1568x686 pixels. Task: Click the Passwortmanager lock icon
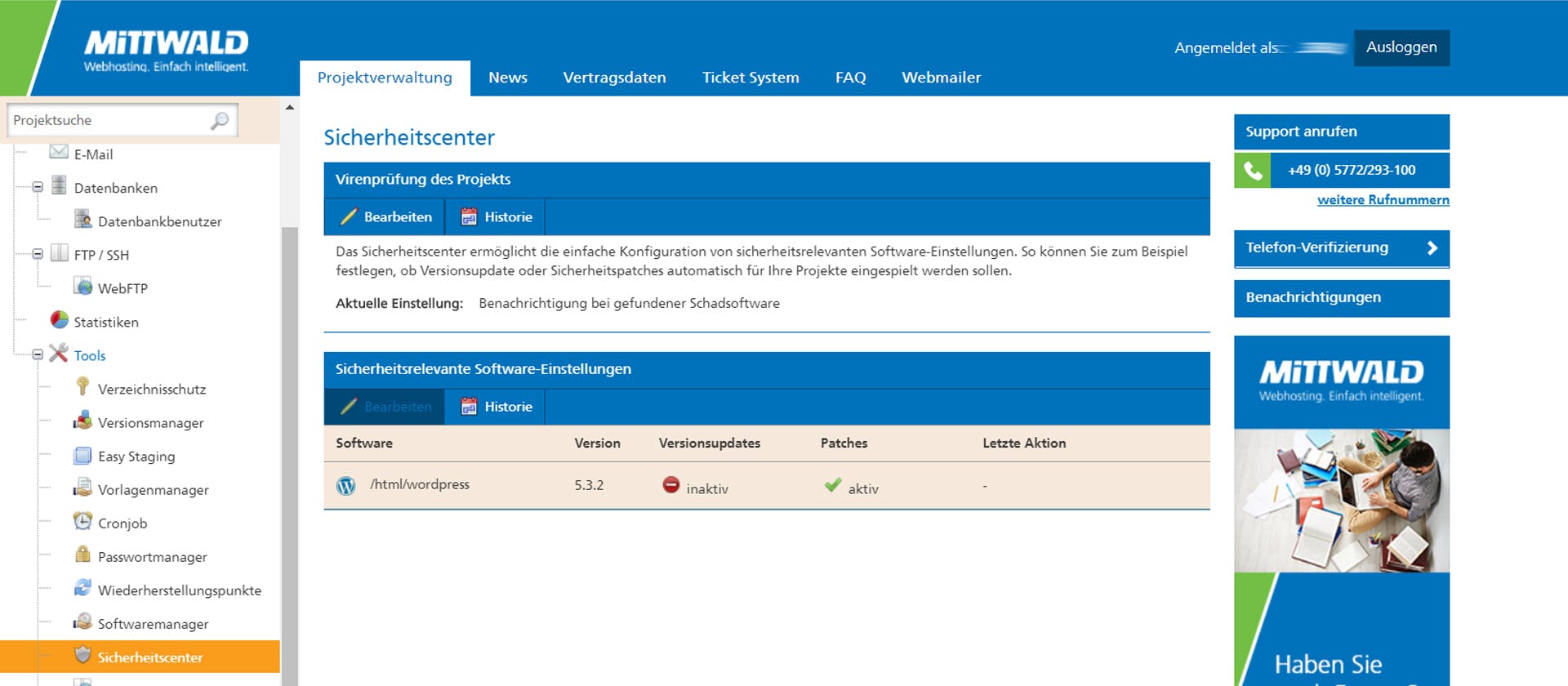(x=82, y=555)
